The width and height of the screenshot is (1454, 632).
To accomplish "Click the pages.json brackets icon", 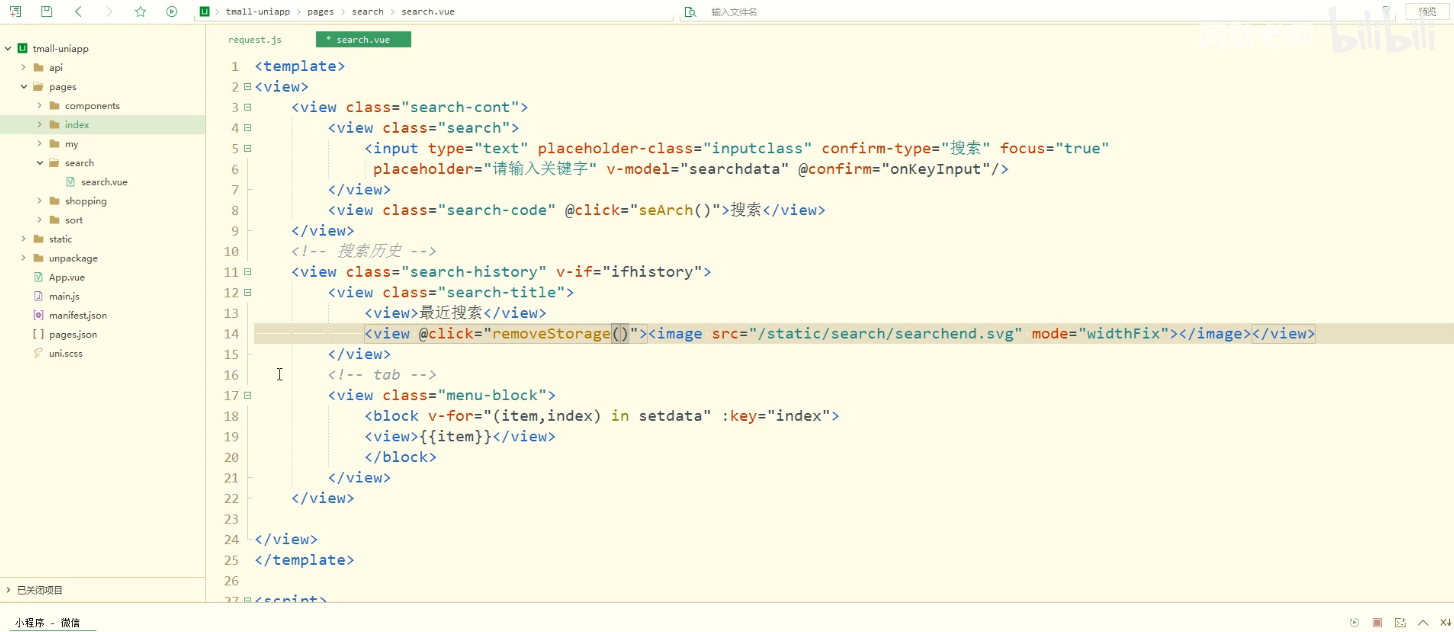I will (x=39, y=334).
